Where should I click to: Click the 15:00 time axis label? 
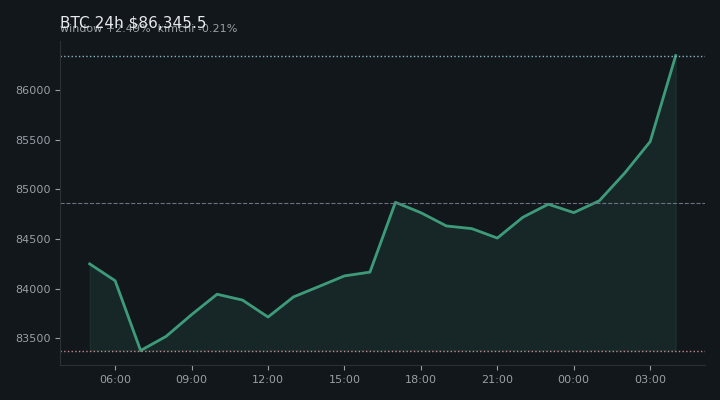click(x=344, y=380)
